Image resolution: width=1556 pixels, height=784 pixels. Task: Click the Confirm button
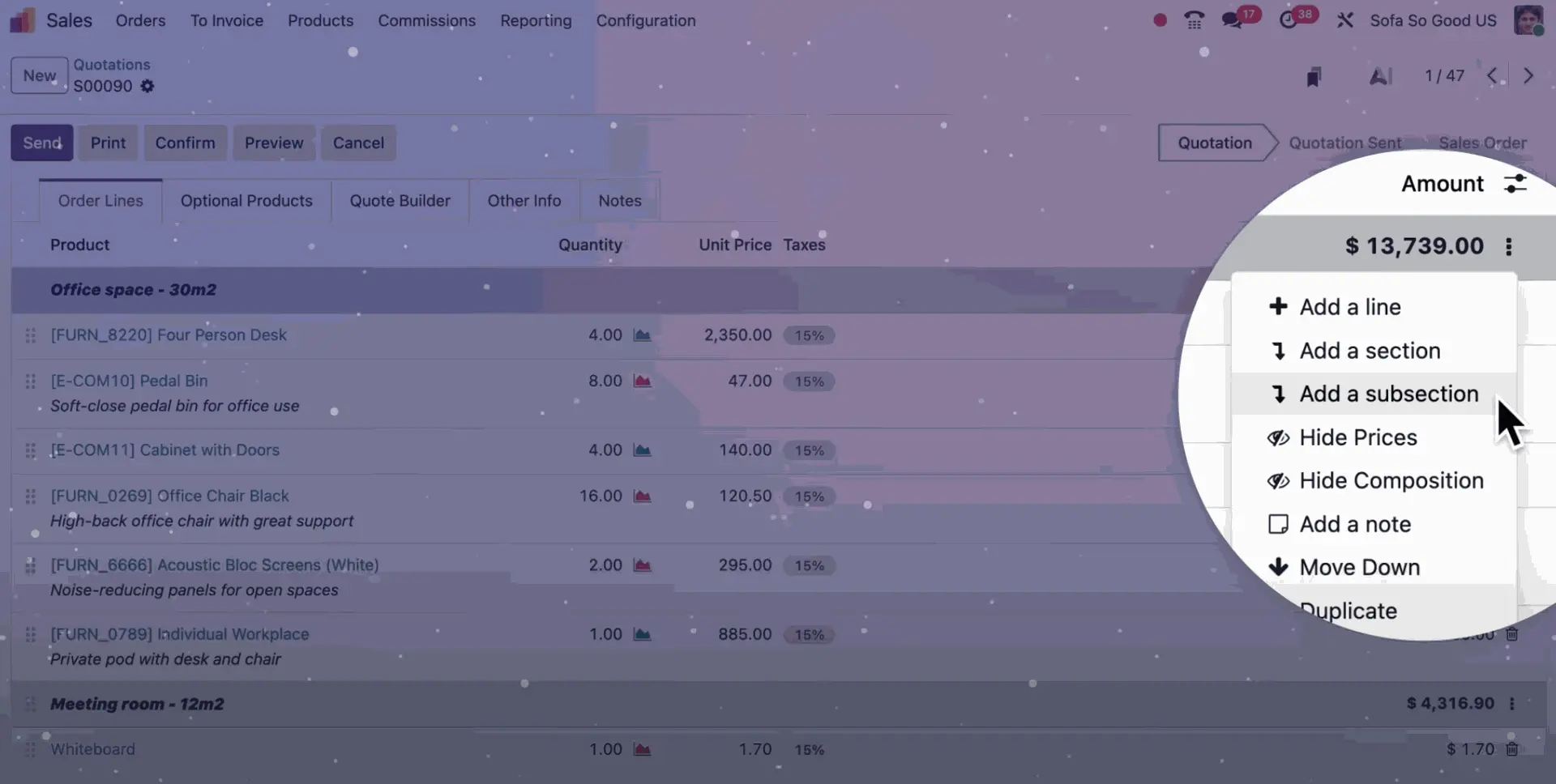click(x=185, y=143)
